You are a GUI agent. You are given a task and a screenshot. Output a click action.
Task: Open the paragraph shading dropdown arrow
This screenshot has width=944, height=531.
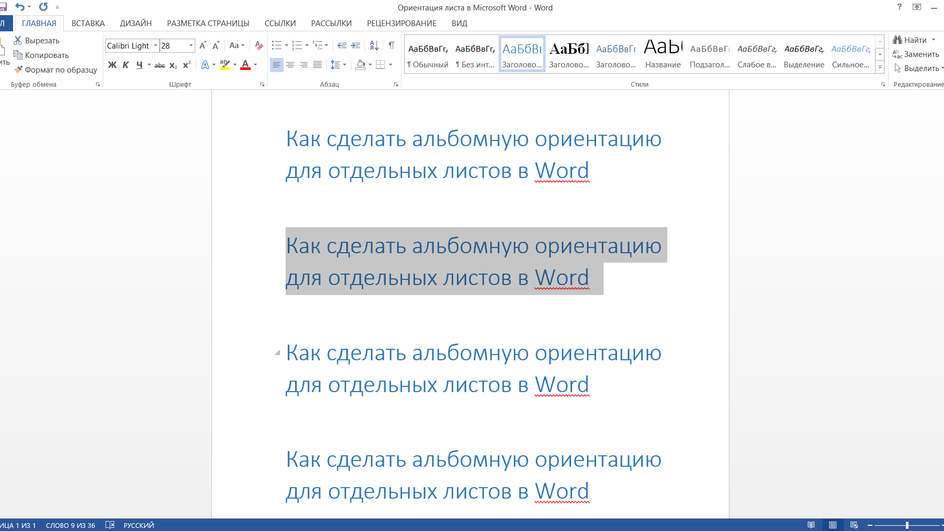coord(370,65)
